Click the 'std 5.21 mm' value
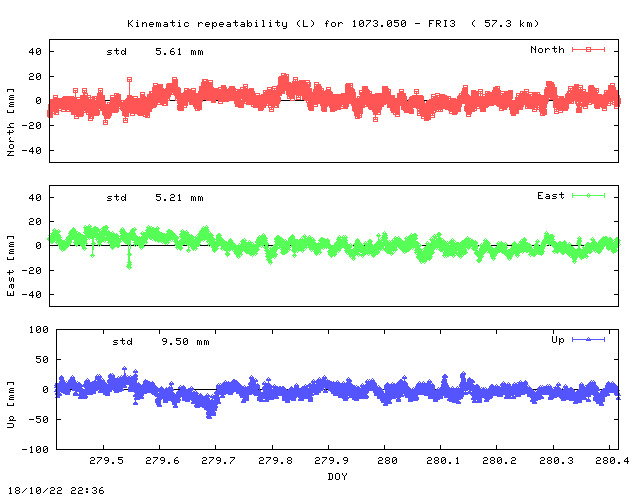Image resolution: width=640 pixels, height=496 pixels. (x=155, y=198)
